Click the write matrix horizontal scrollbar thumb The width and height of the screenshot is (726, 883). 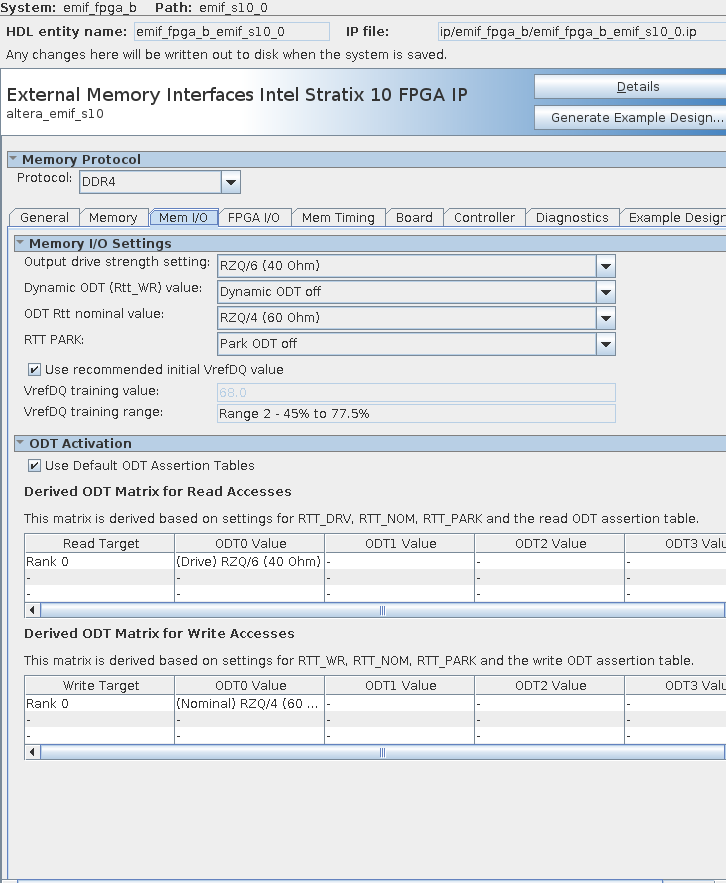pyautogui.click(x=381, y=752)
